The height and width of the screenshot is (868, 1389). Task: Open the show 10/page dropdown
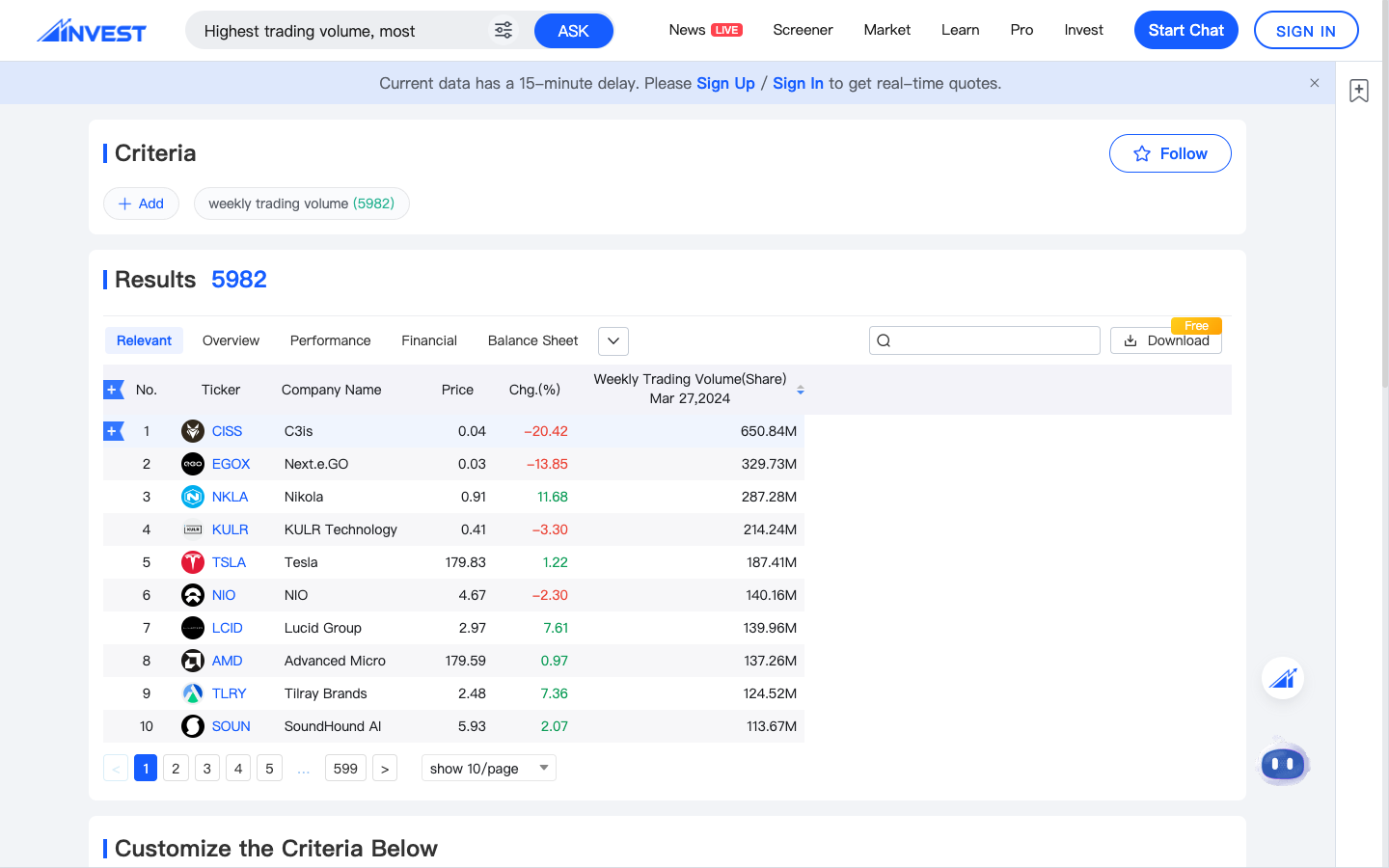click(x=488, y=768)
